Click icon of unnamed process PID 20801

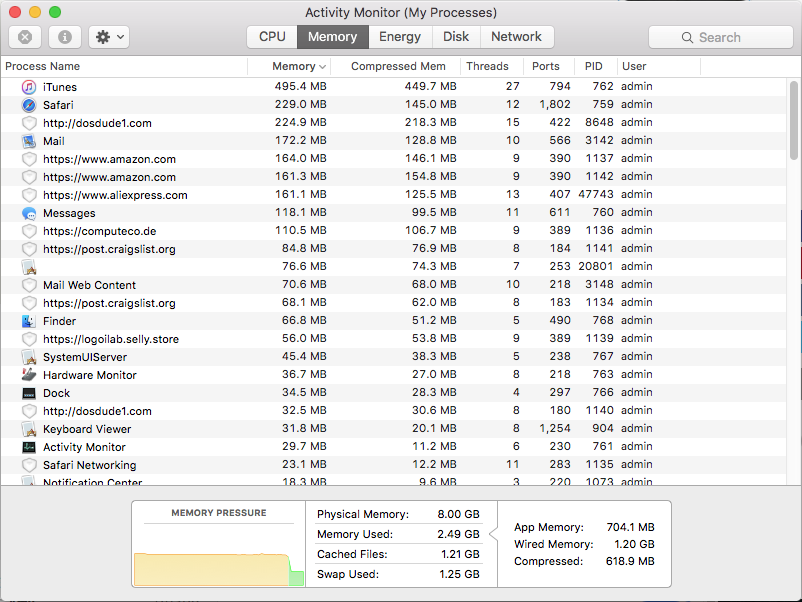[x=29, y=267]
